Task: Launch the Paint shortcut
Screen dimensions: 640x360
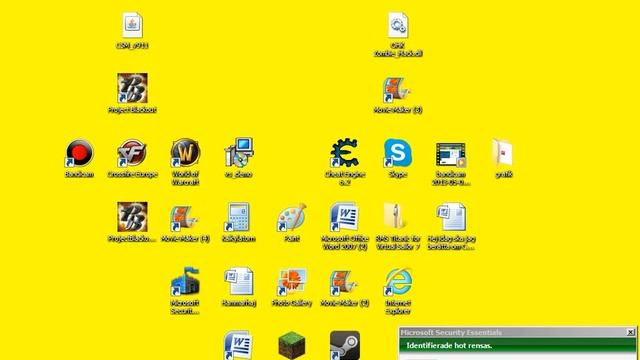Action: click(292, 217)
